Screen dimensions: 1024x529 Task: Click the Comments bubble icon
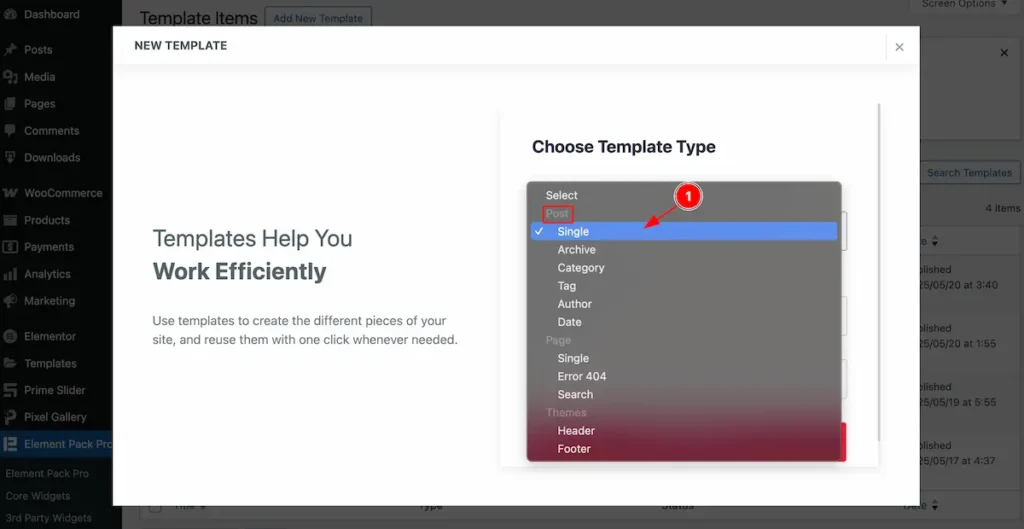tap(10, 131)
